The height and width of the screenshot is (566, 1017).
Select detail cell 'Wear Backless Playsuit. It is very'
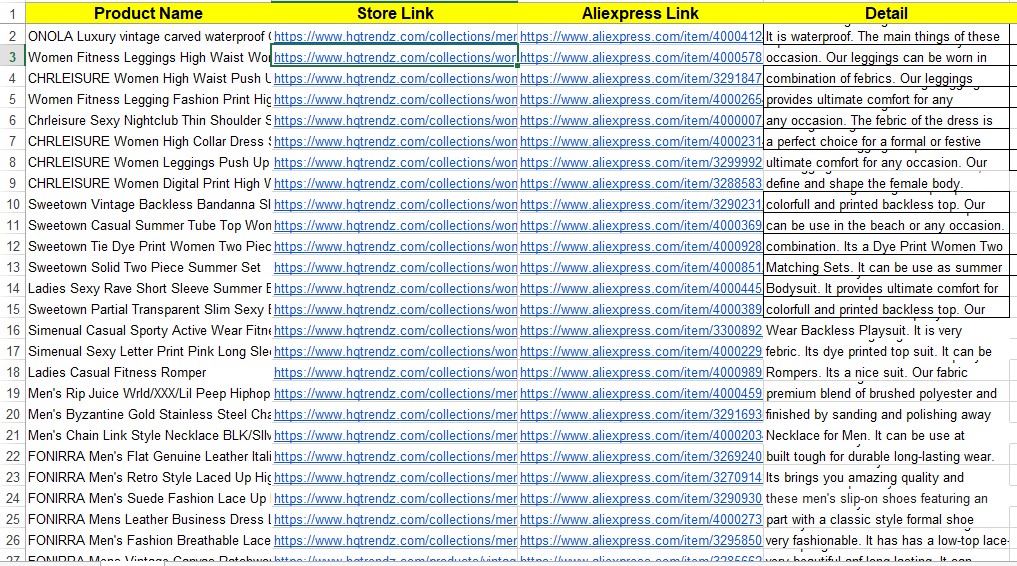pos(886,331)
